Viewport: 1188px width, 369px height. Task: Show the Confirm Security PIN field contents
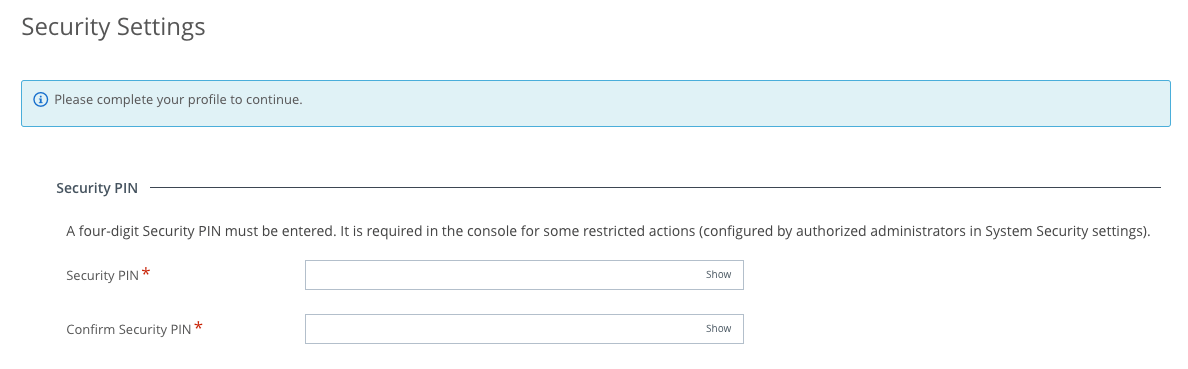(x=718, y=329)
